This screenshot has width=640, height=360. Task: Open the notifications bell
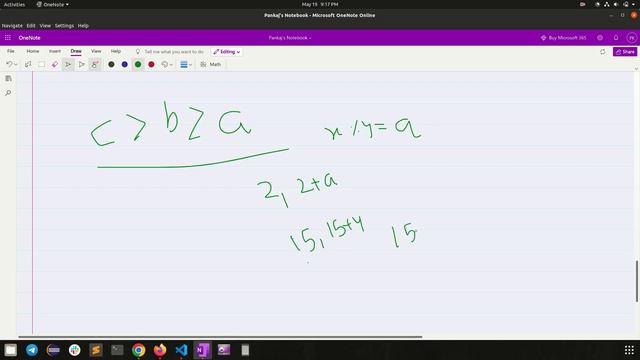[x=616, y=38]
